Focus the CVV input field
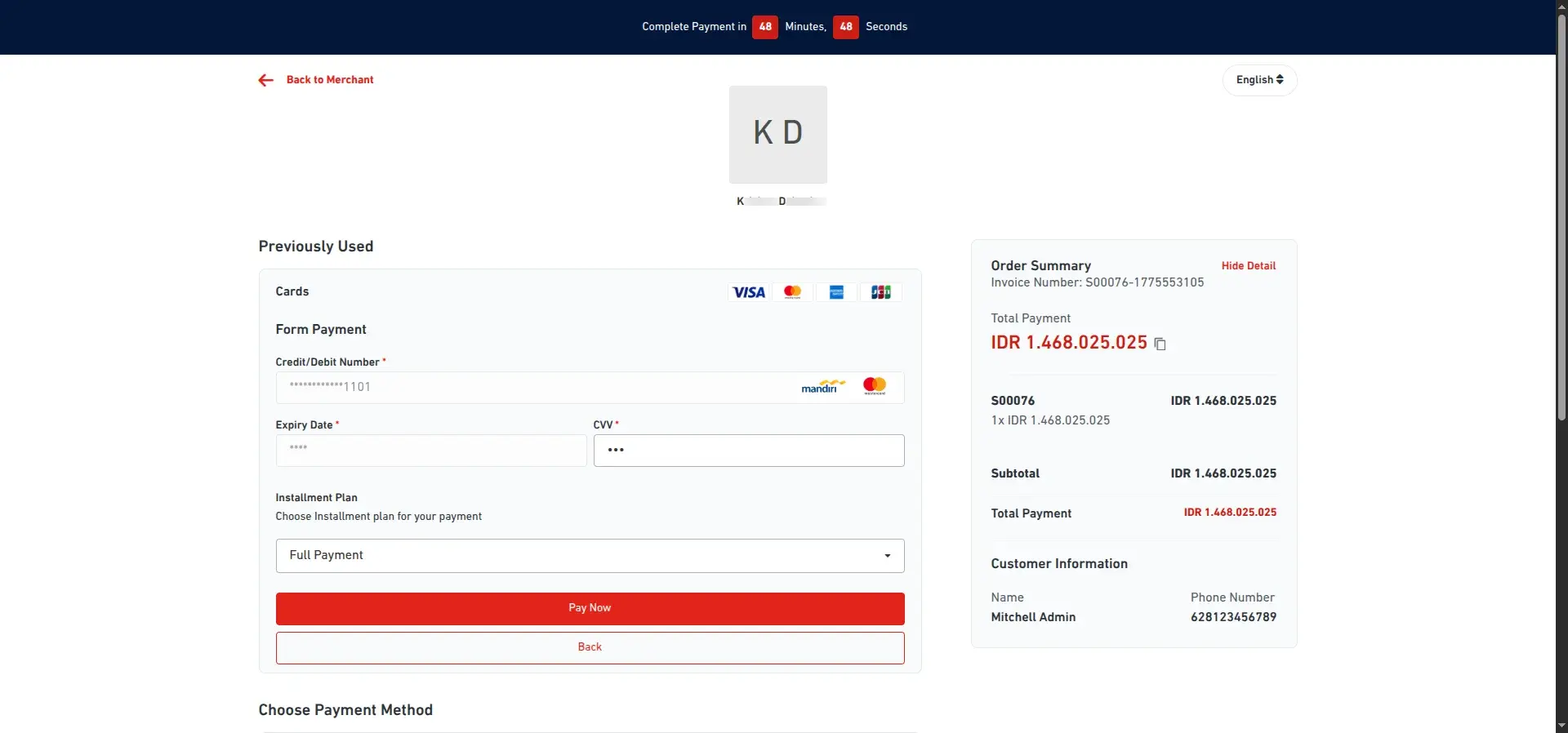1568x733 pixels. tap(749, 451)
